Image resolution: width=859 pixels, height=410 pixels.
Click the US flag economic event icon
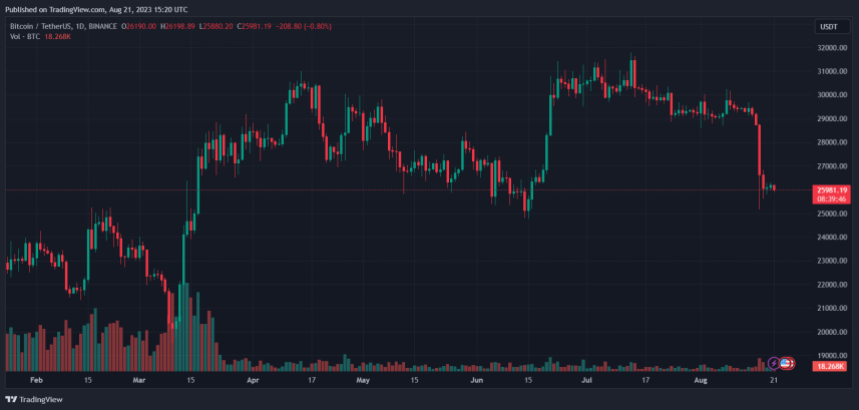(x=787, y=361)
